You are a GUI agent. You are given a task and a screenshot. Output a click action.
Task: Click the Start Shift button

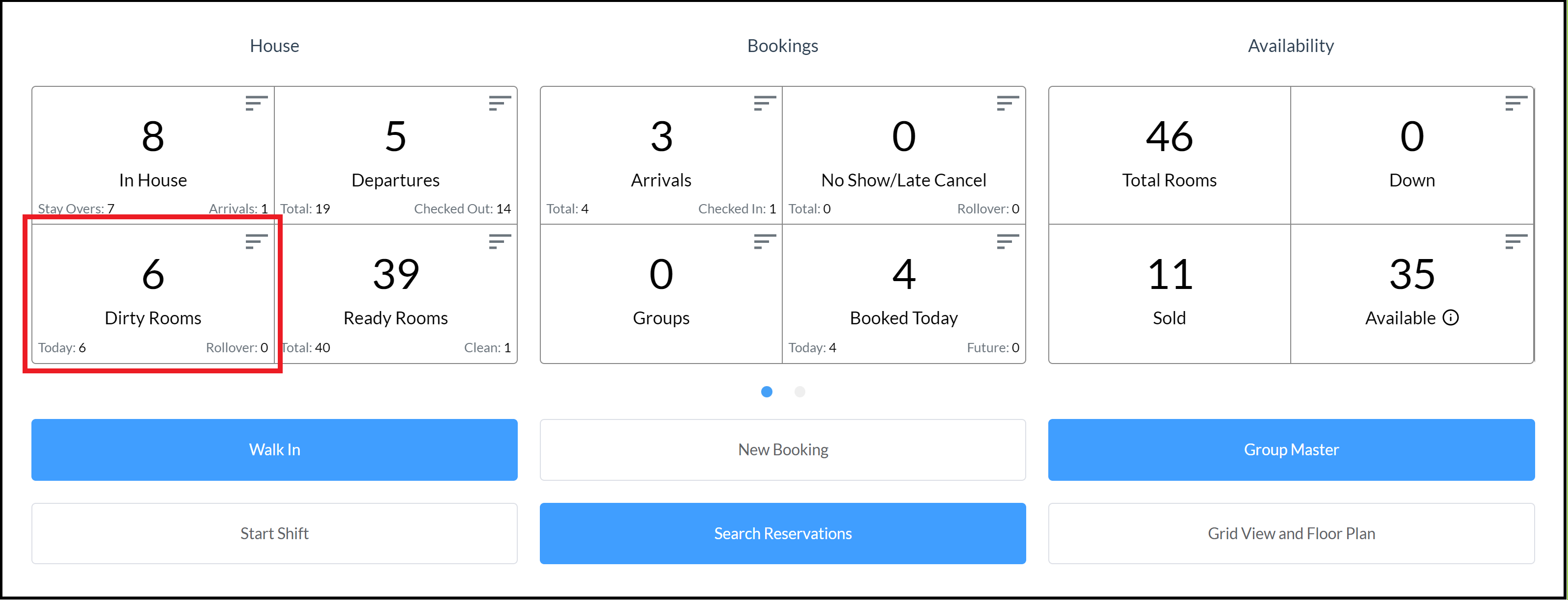point(274,534)
